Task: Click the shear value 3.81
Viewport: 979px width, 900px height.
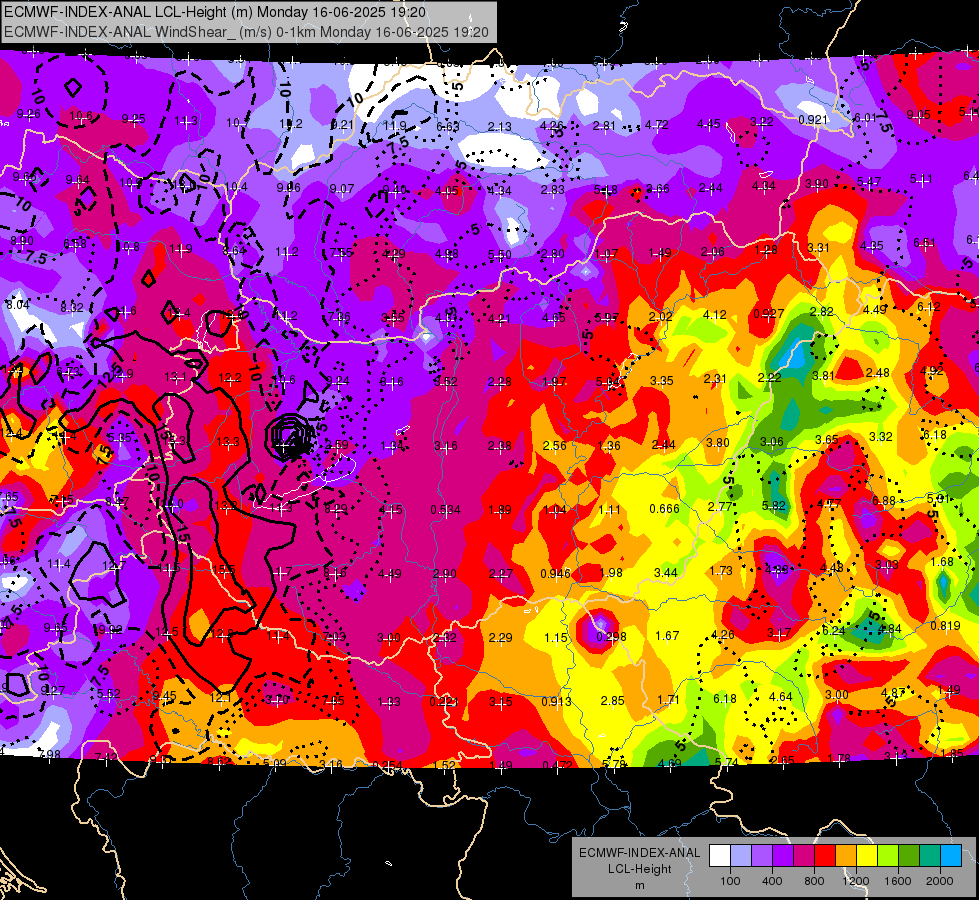Action: [x=824, y=375]
